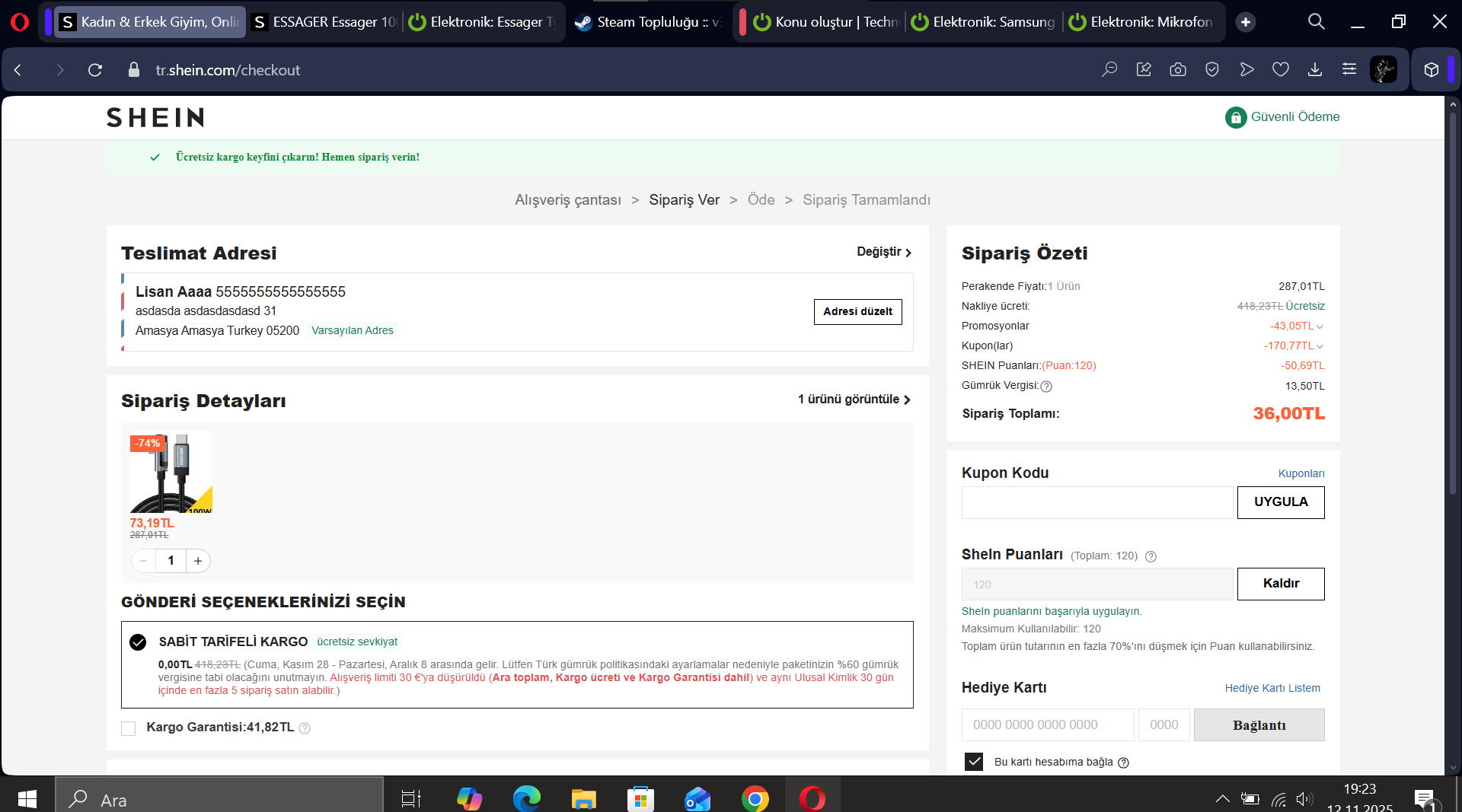Open Değiştir to change delivery address
This screenshot has width=1462, height=812.
point(884,252)
